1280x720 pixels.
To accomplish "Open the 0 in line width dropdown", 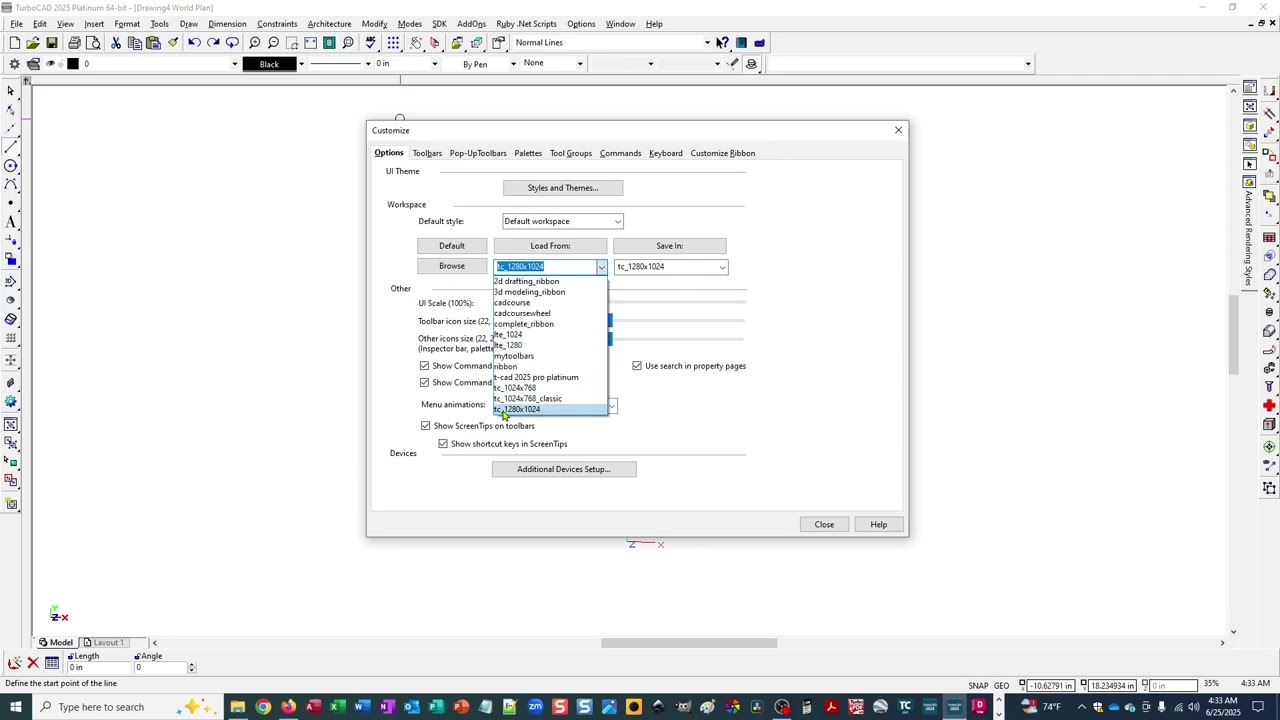I will pyautogui.click(x=434, y=64).
